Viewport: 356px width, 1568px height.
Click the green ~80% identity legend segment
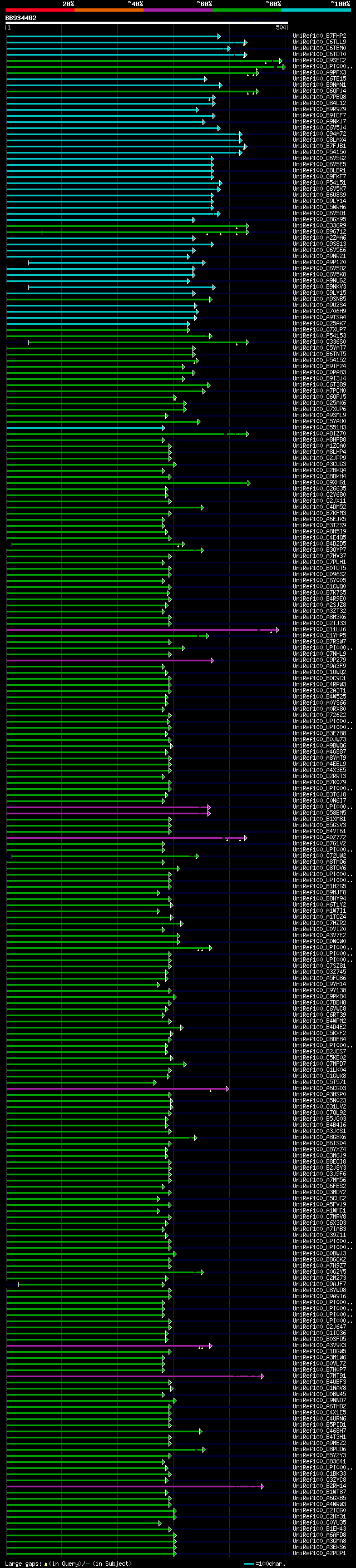click(246, 10)
